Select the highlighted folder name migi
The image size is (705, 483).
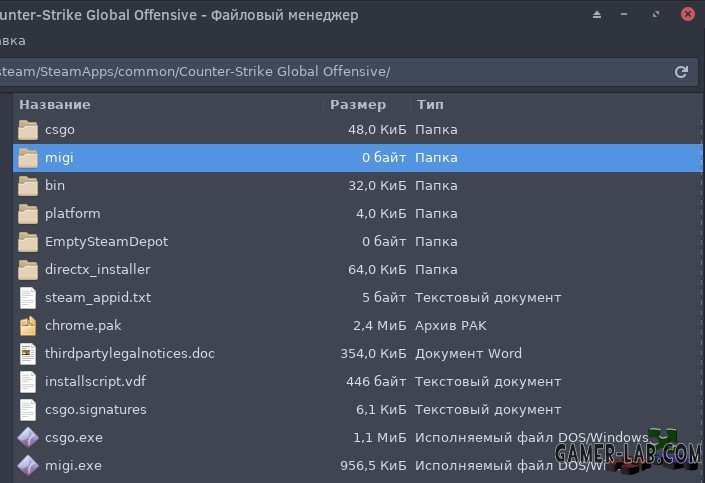pos(59,158)
